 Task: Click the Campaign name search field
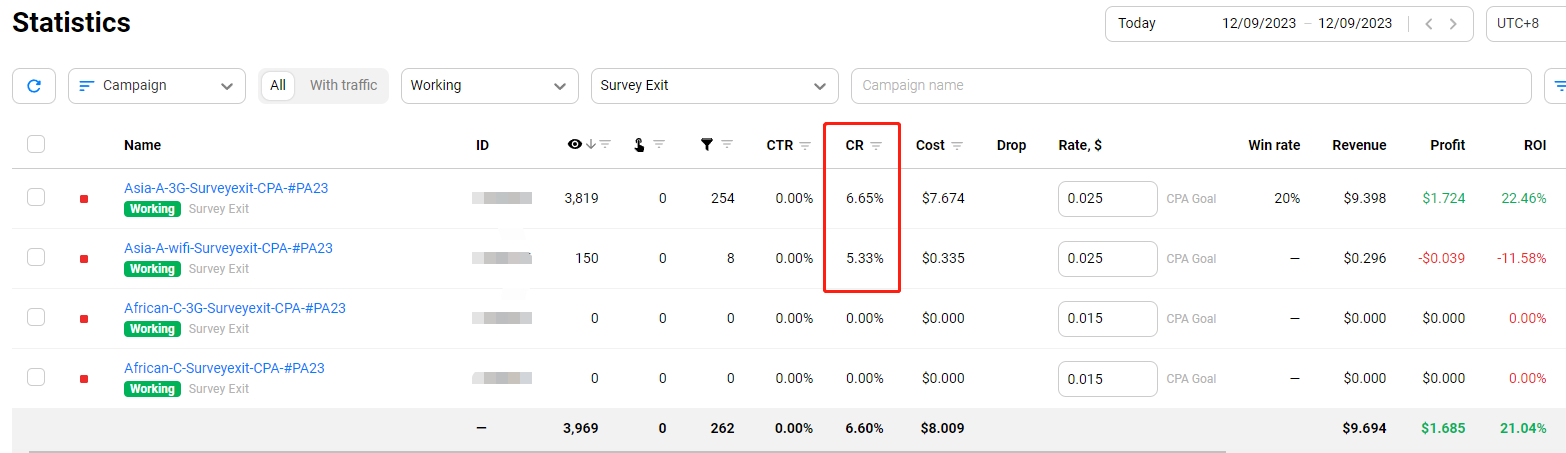coord(1190,86)
